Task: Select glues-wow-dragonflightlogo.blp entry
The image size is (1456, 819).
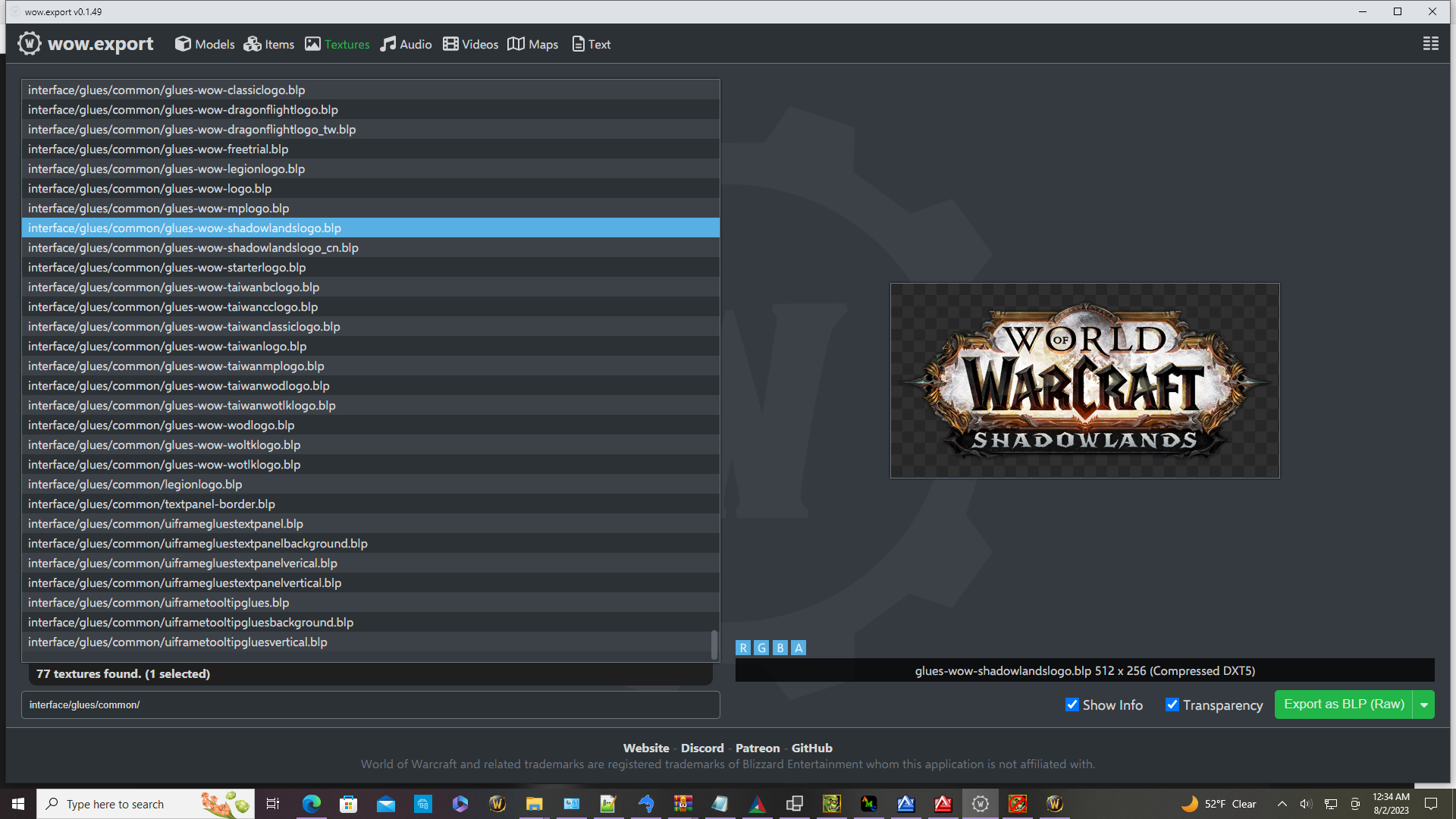Action: 371,109
